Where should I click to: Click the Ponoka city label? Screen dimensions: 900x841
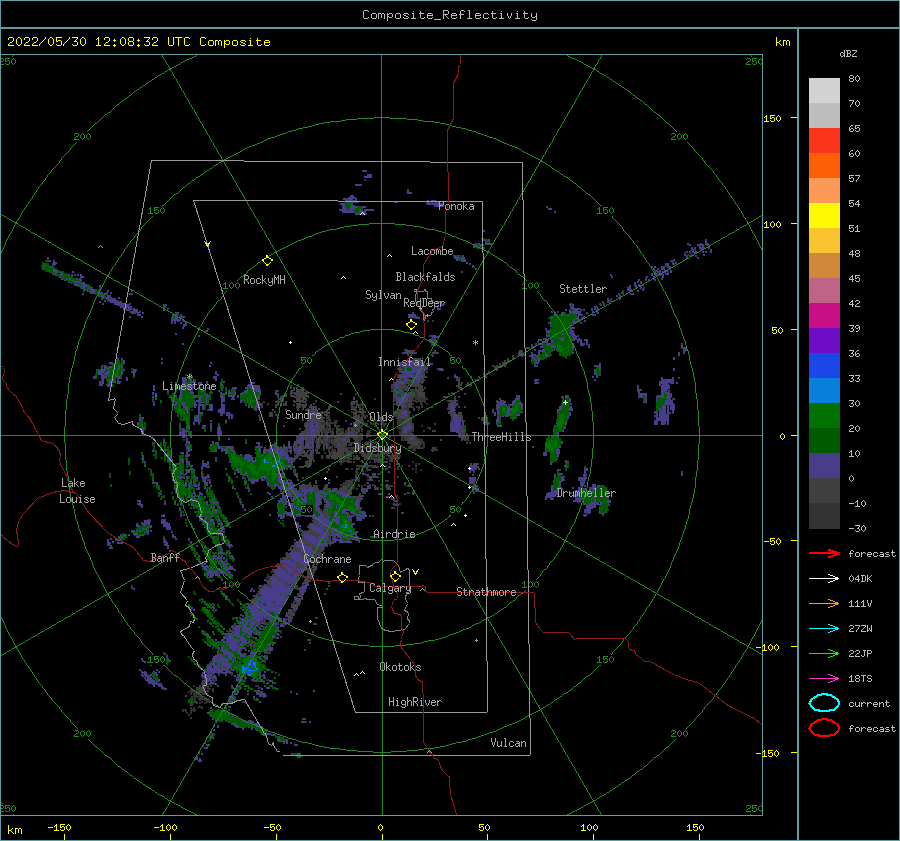point(456,206)
